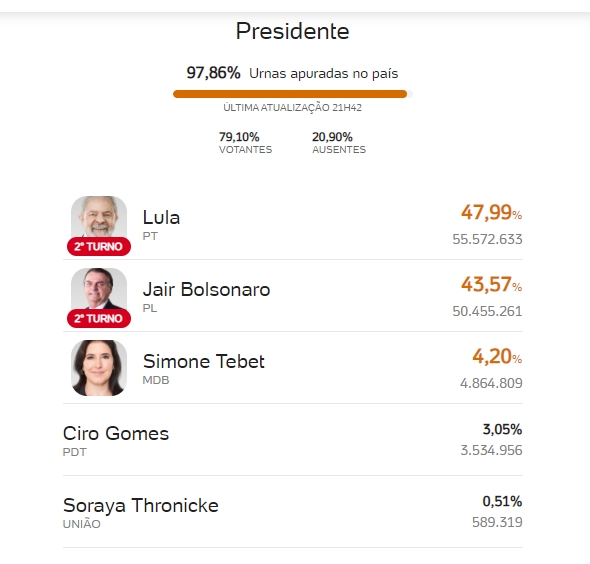The image size is (590, 564).
Task: Click the 97,86% urnas apuradas figure
Action: tap(213, 73)
